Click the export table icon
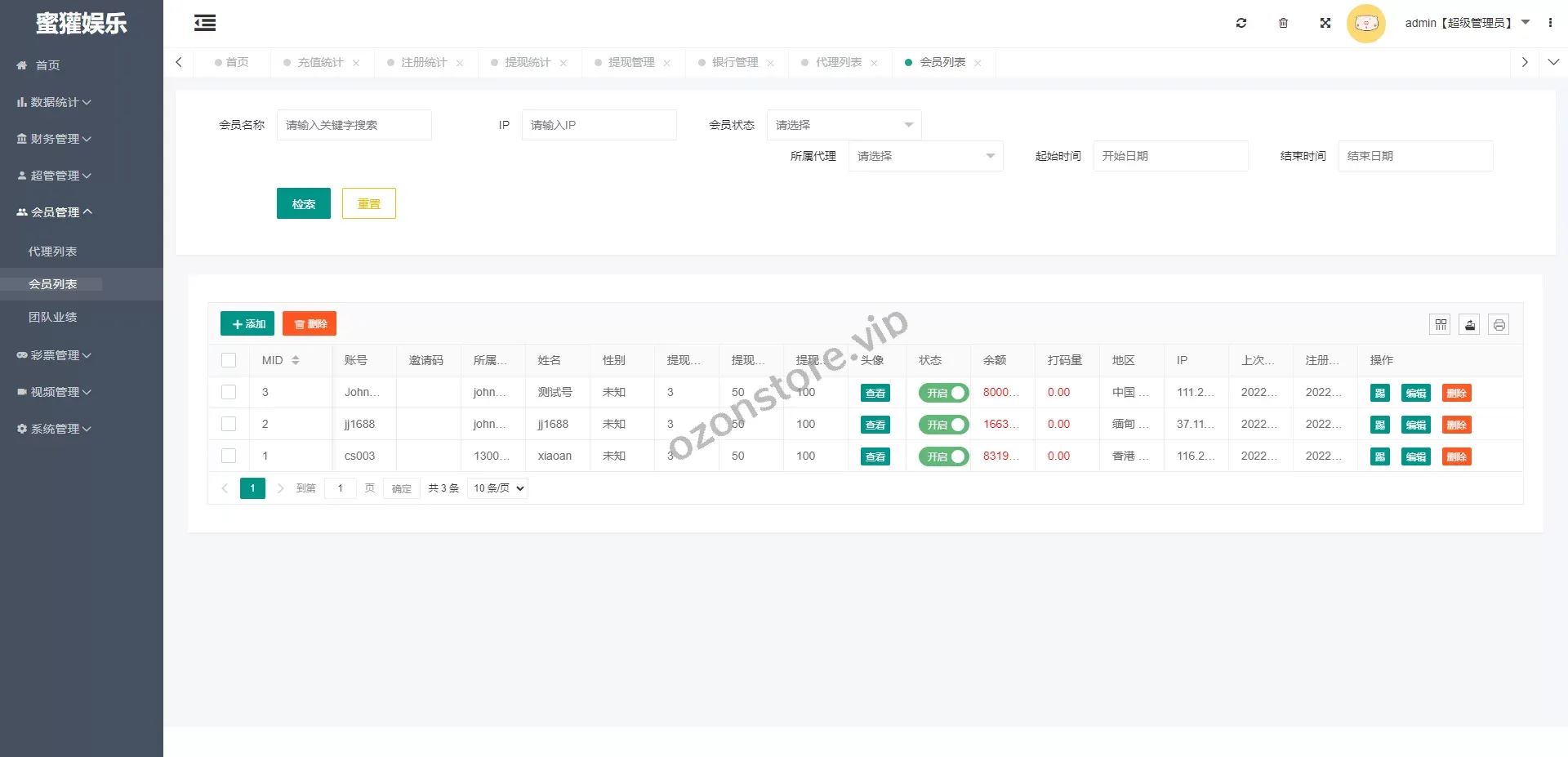The height and width of the screenshot is (757, 1568). [x=1470, y=324]
